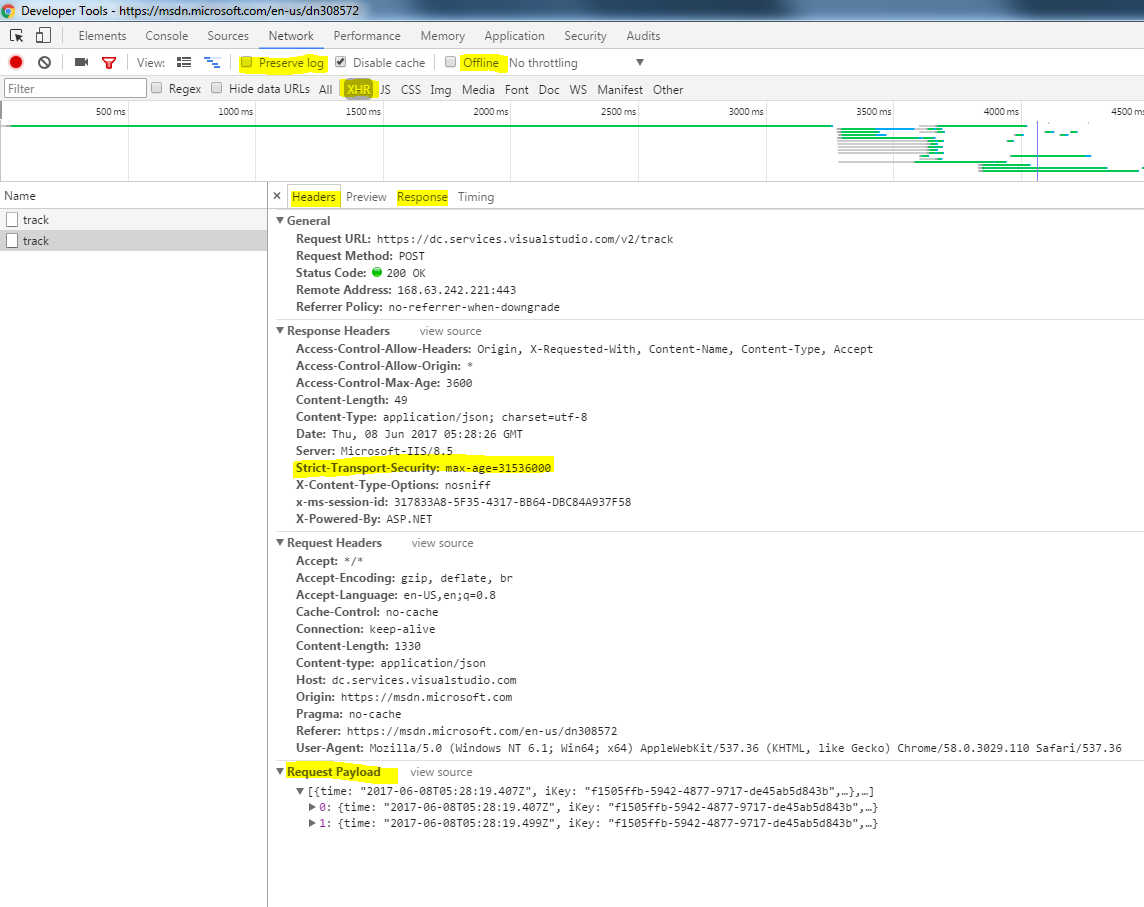Viewport: 1144px width, 907px height.
Task: Filter requests by All types
Action: click(x=325, y=90)
